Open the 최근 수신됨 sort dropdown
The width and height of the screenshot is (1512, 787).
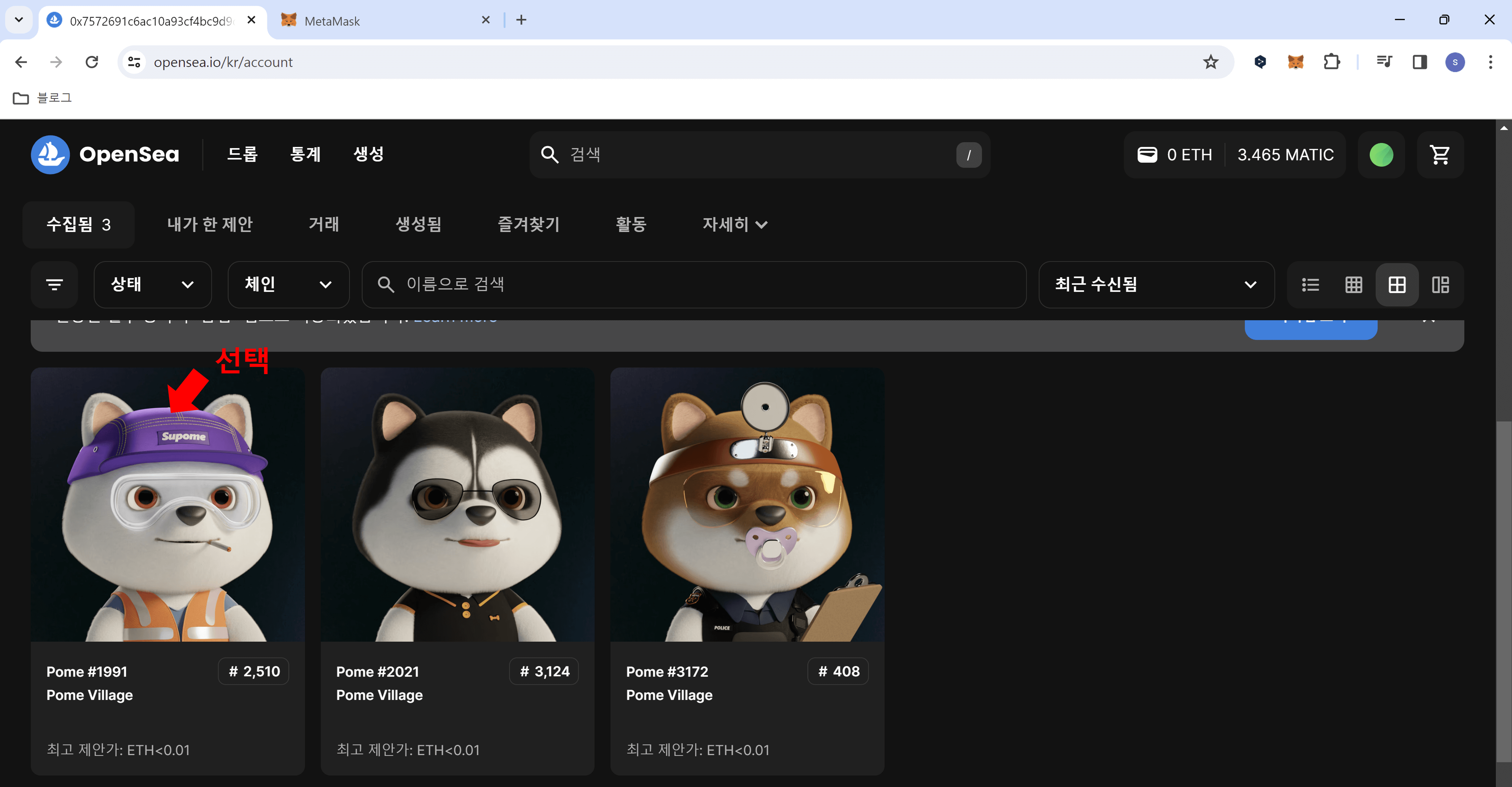[x=1156, y=285]
